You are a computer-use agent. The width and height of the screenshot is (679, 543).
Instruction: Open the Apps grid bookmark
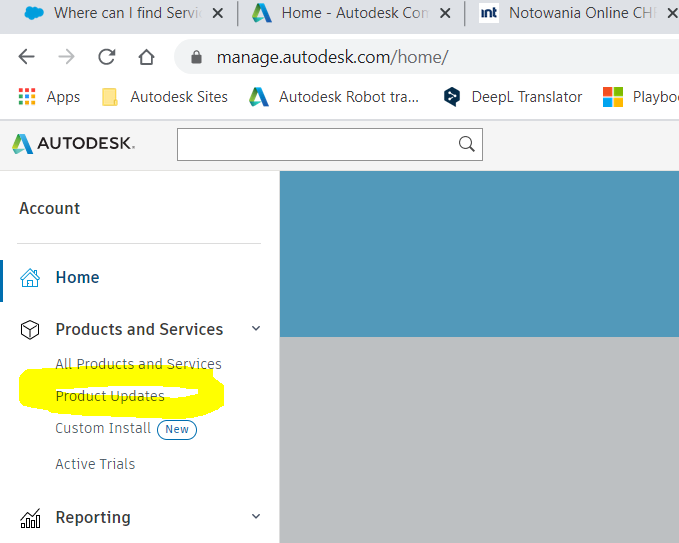point(49,97)
